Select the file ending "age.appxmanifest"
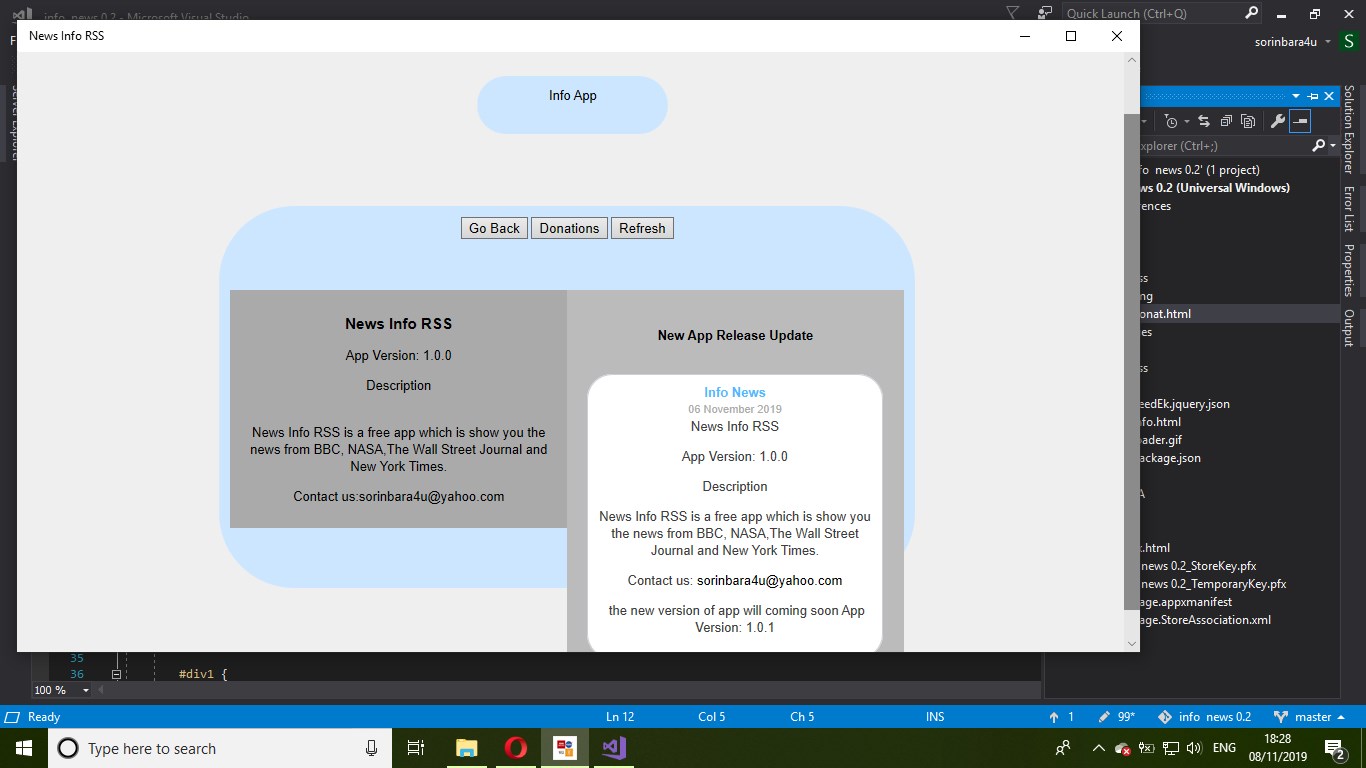1366x768 pixels. click(1187, 602)
